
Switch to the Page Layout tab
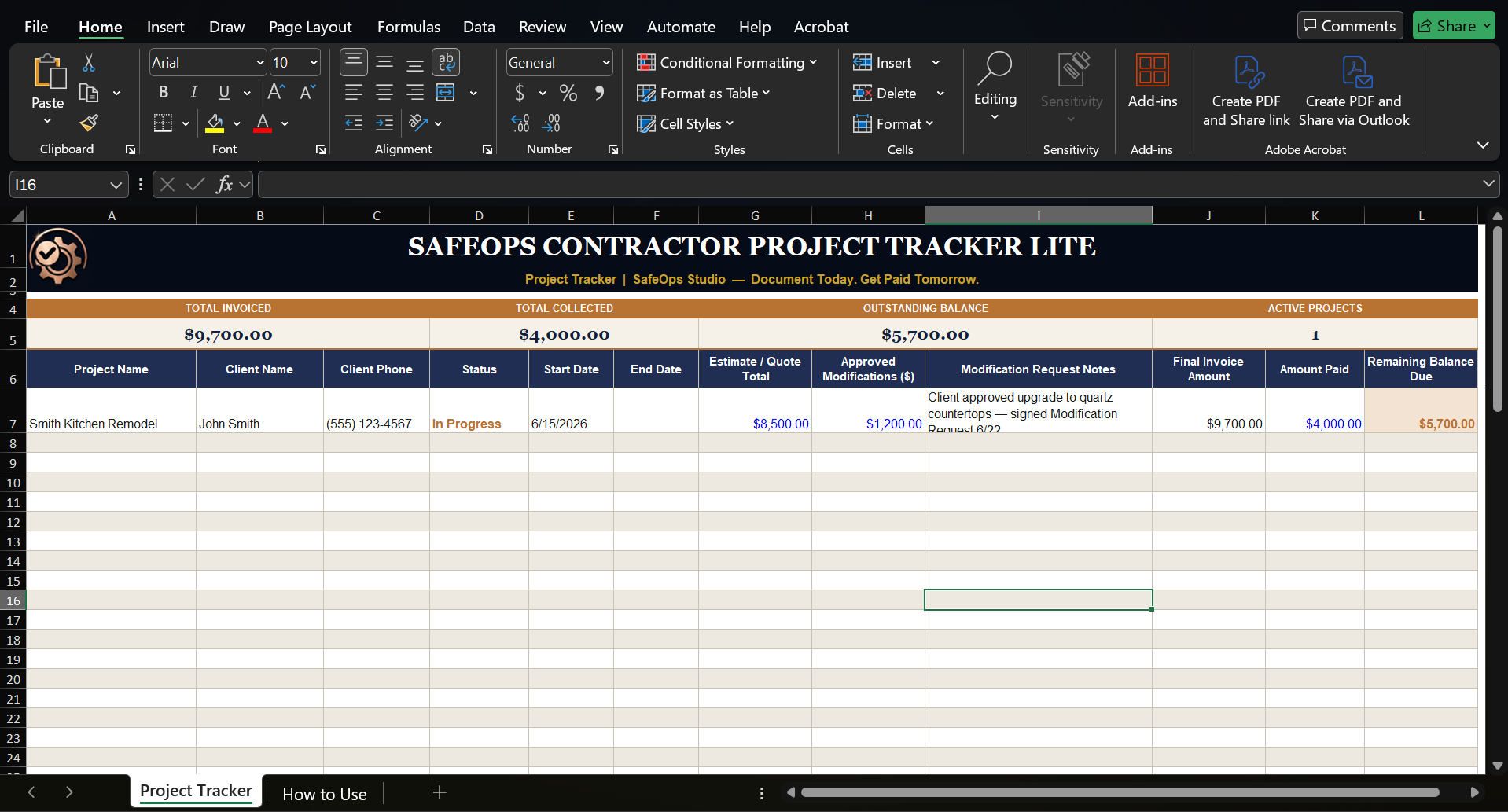pyautogui.click(x=310, y=27)
